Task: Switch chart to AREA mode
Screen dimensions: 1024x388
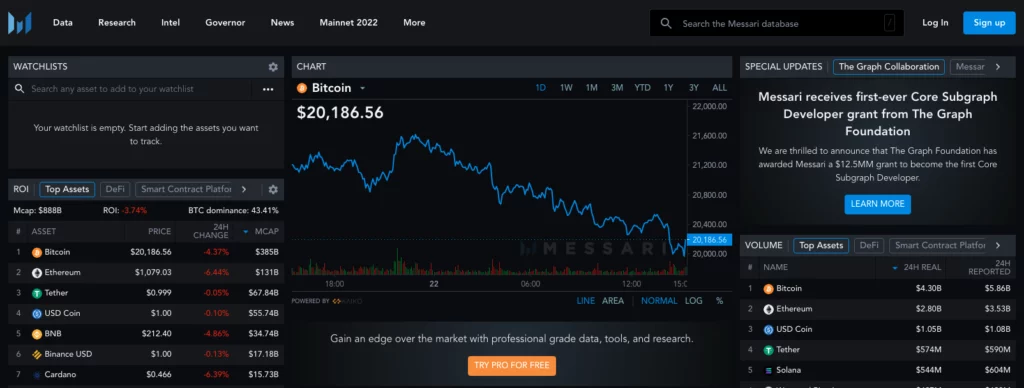Action: 613,301
